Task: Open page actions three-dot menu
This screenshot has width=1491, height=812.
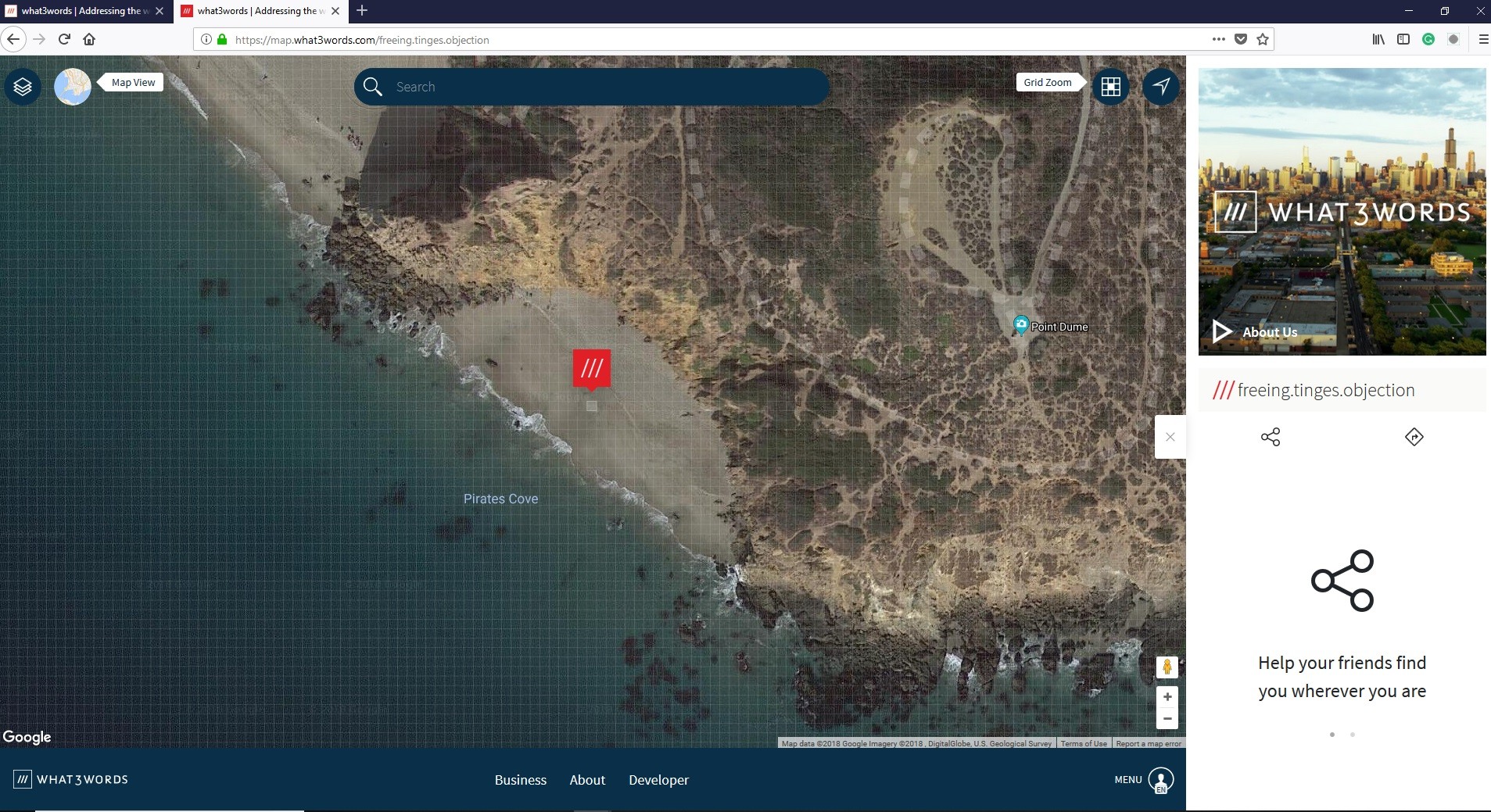Action: click(x=1218, y=39)
